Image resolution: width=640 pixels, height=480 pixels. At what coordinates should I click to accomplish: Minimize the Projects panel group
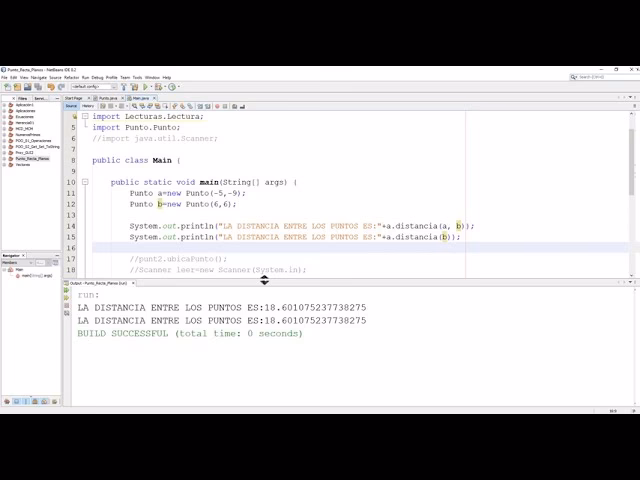point(57,98)
